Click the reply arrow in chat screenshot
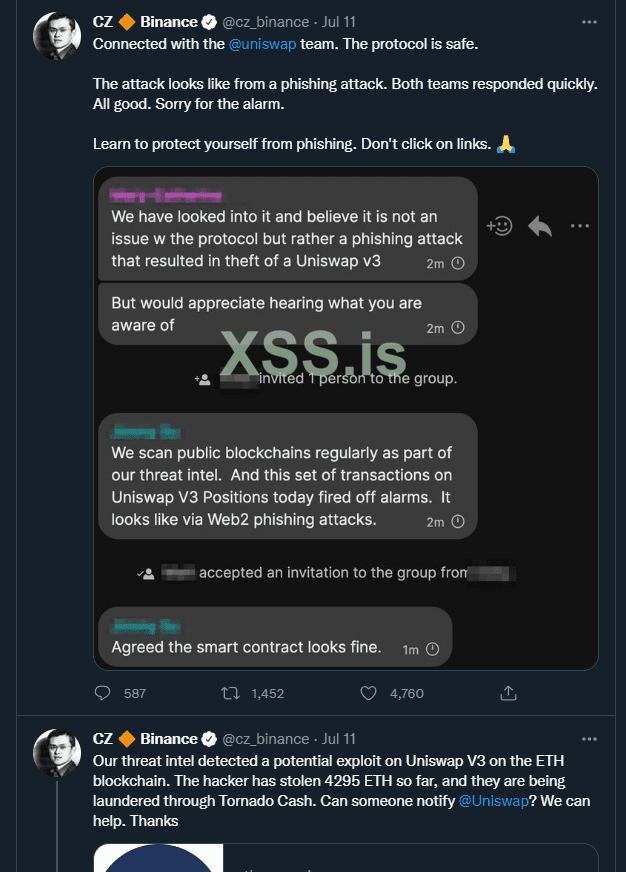This screenshot has height=872, width=626. click(x=540, y=226)
